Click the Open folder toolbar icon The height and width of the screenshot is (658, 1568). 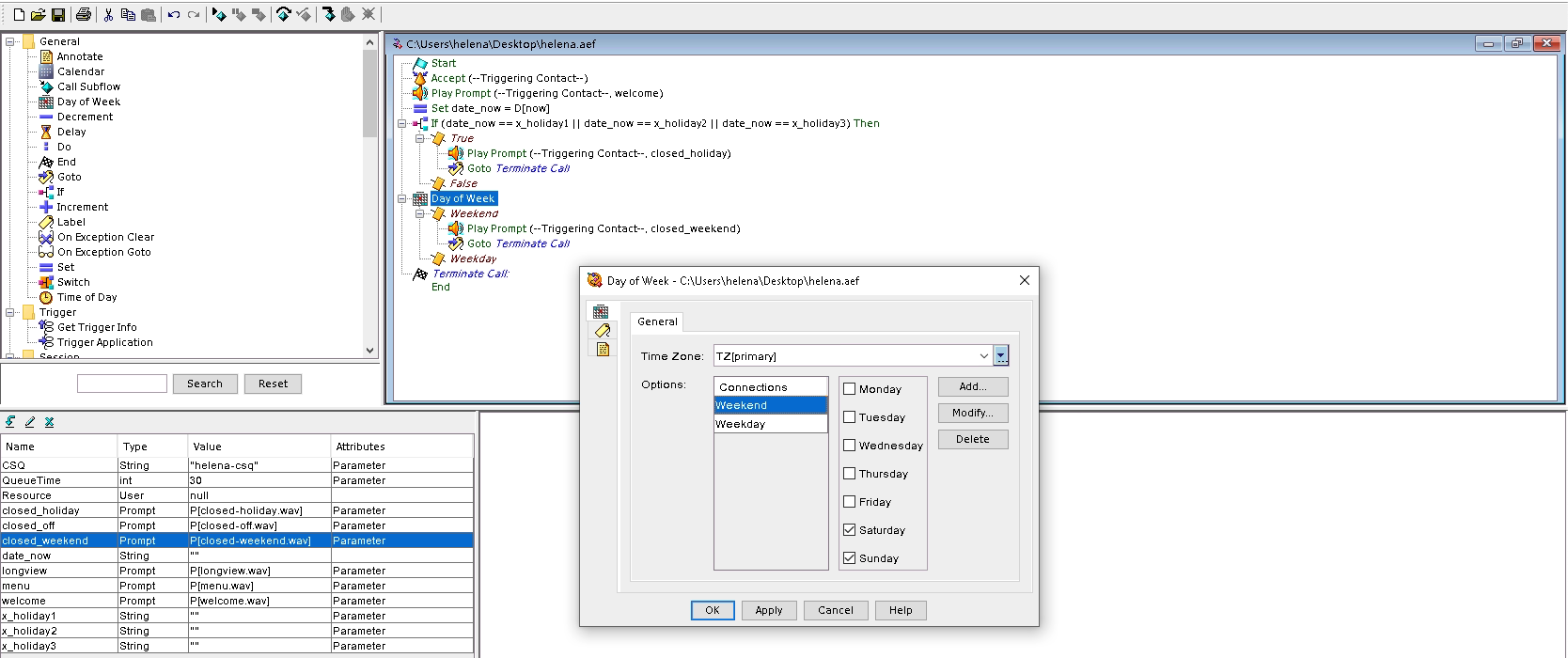(x=38, y=14)
